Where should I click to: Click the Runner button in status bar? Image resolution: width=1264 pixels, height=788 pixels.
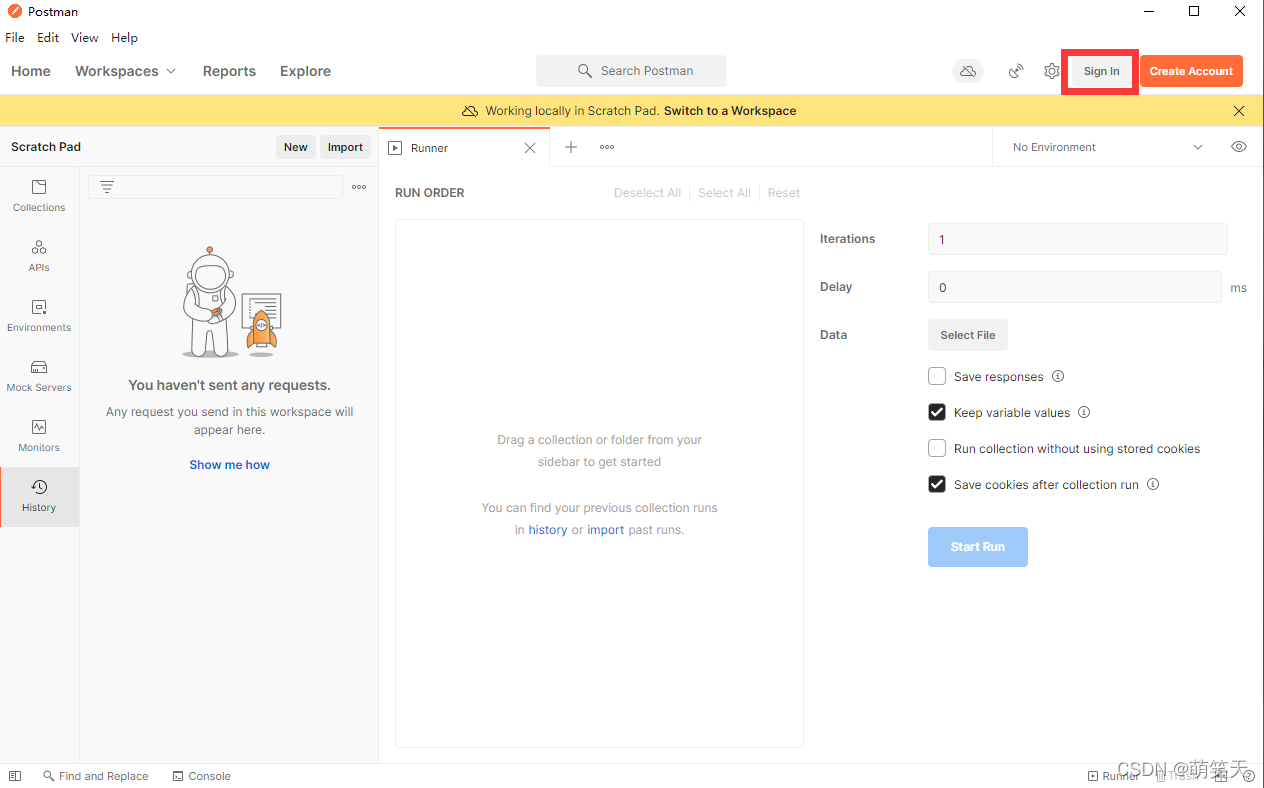click(x=1112, y=776)
